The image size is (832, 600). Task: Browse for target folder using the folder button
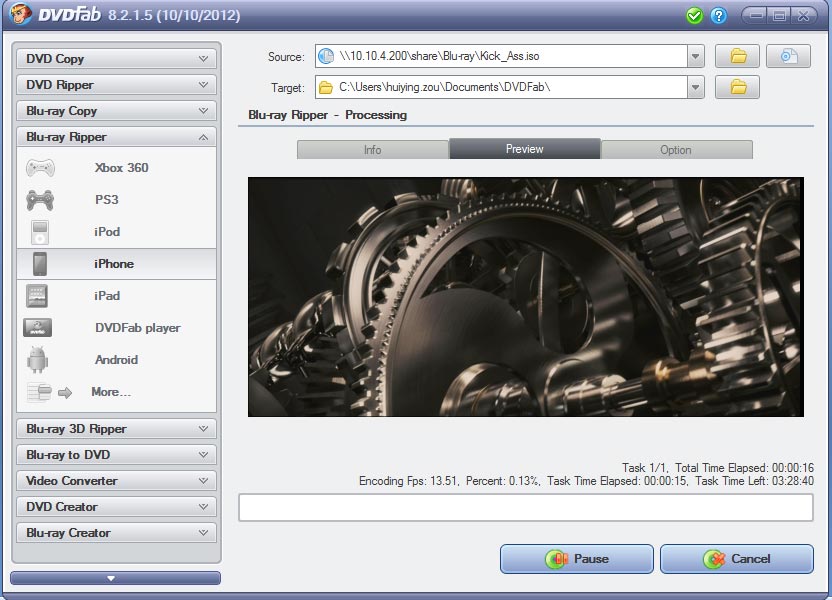point(738,87)
